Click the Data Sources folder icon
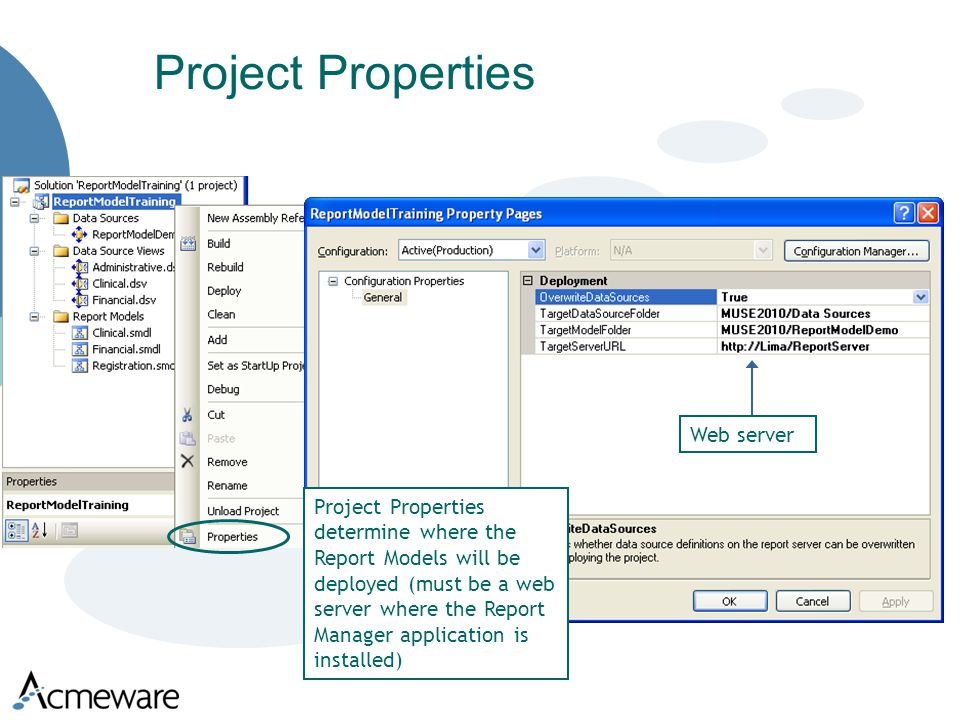The width and height of the screenshot is (960, 720). [61, 218]
